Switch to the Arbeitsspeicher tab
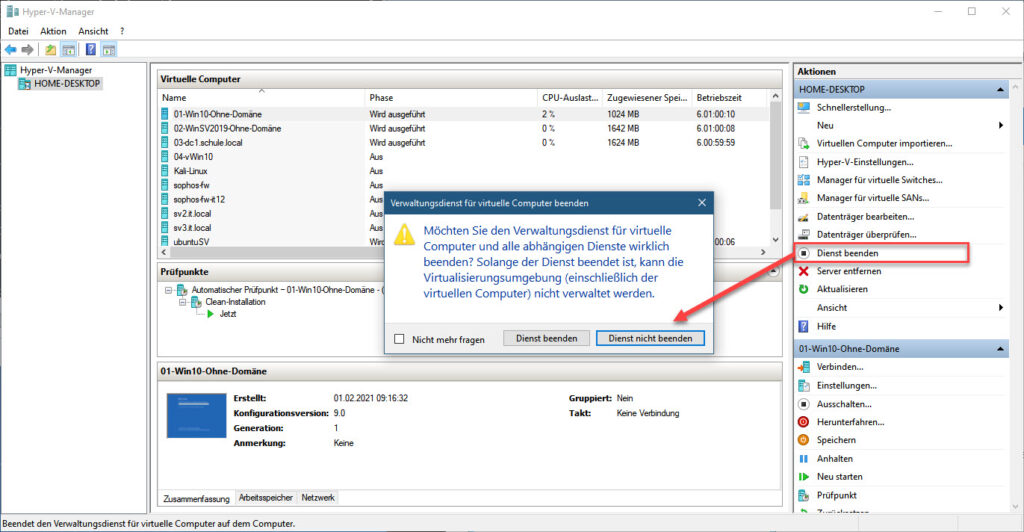Screen dimensions: 1024x532 [266, 497]
